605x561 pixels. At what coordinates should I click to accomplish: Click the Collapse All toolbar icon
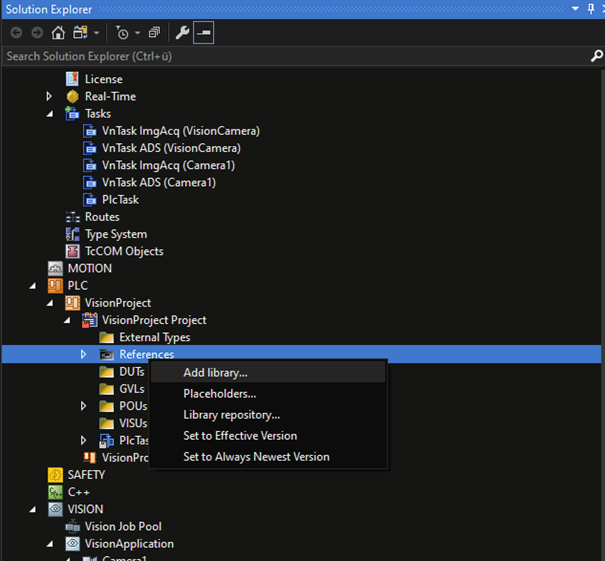pyautogui.click(x=154, y=33)
